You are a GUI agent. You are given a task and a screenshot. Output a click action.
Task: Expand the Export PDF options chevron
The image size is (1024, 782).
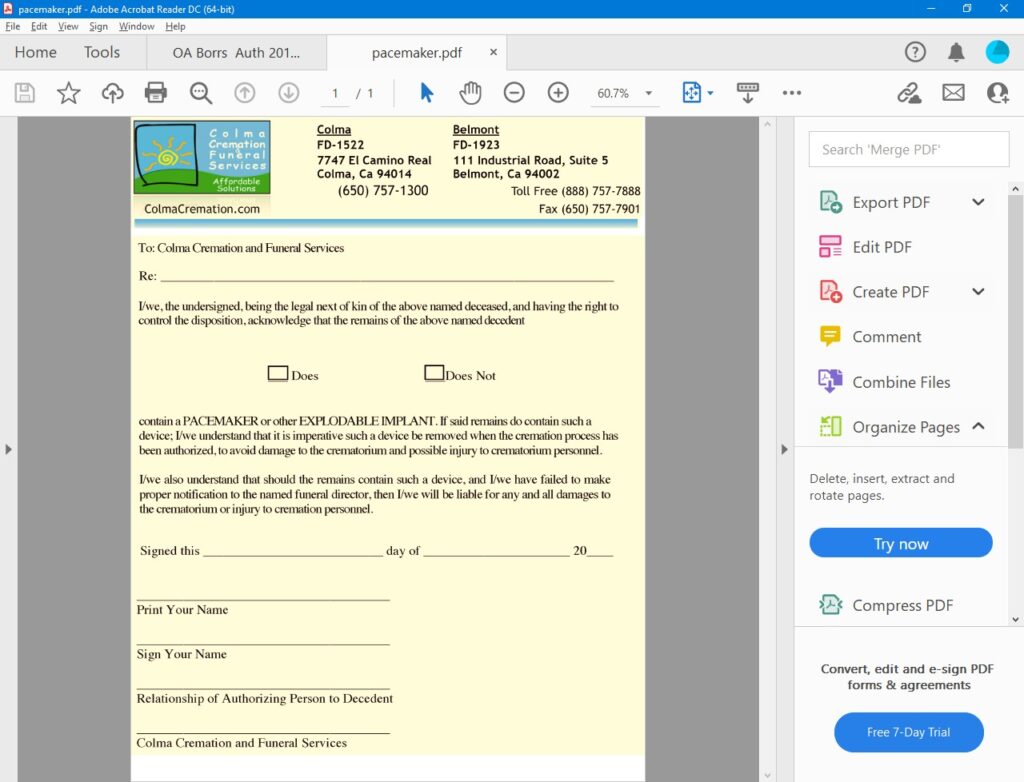(976, 201)
